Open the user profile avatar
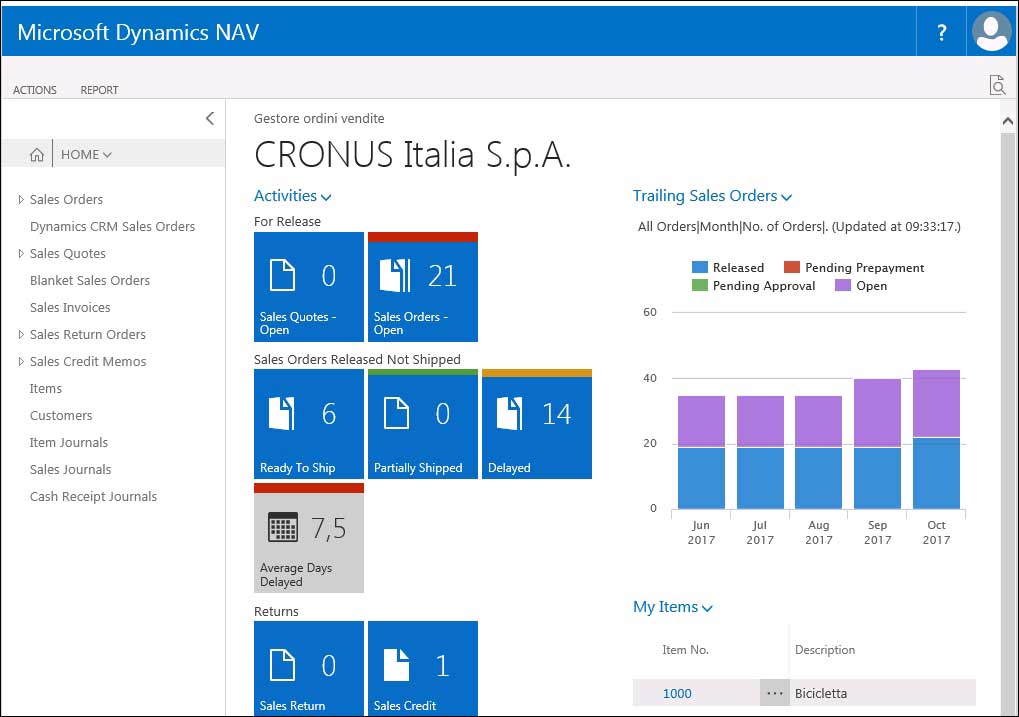 (x=991, y=32)
